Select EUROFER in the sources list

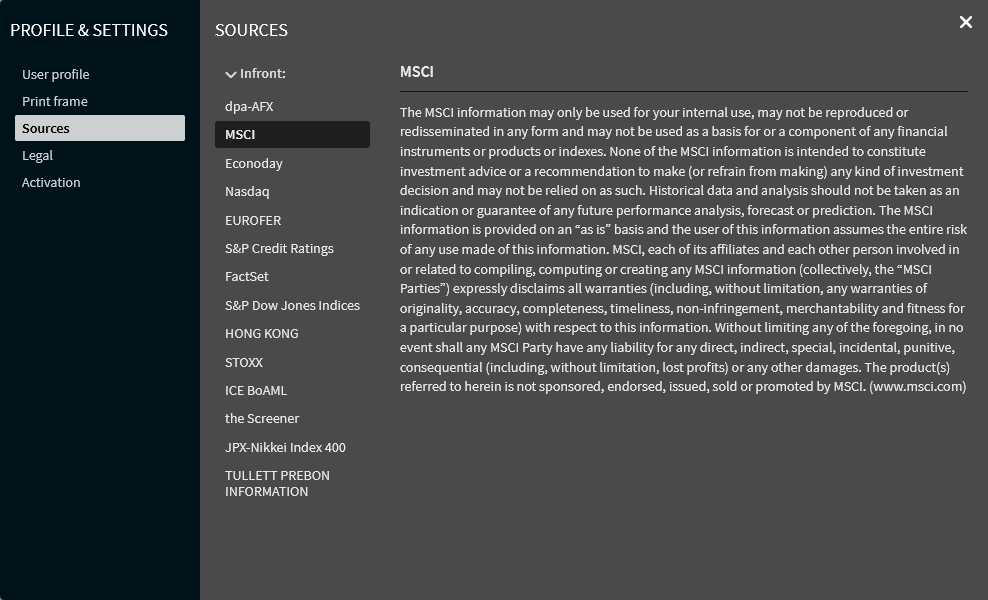tap(253, 220)
